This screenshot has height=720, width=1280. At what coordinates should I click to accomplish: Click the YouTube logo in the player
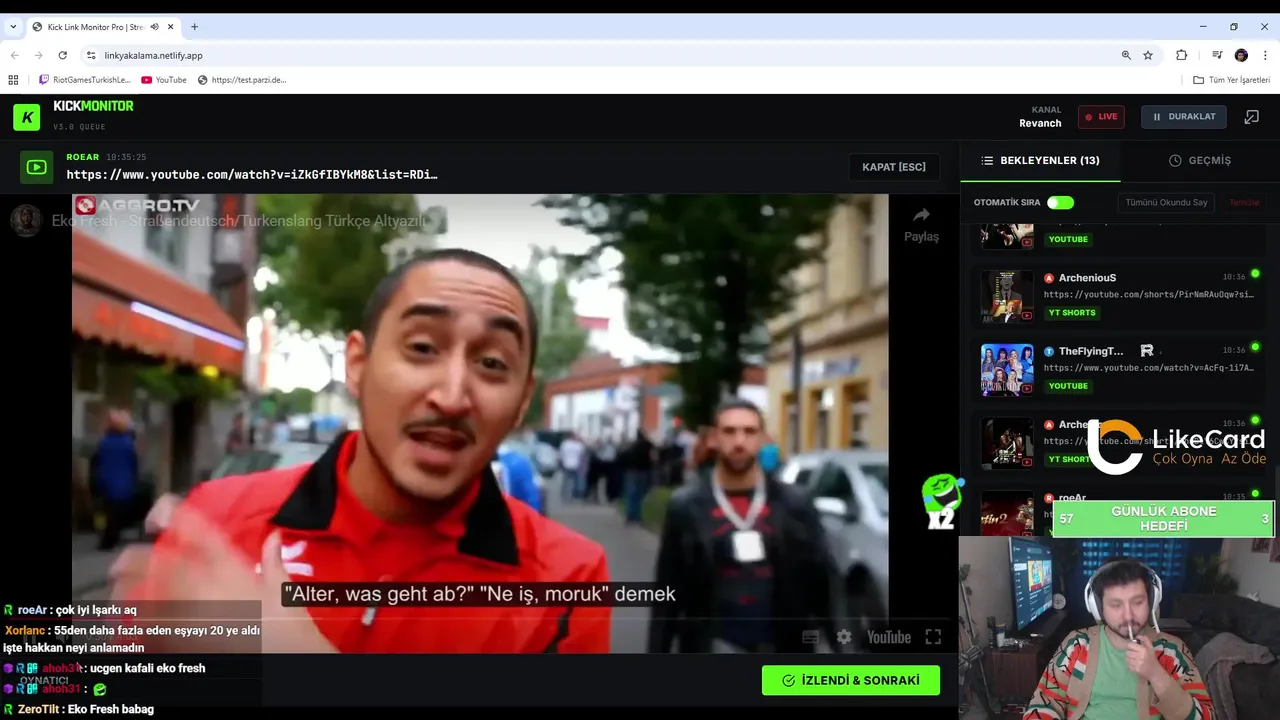pos(888,637)
